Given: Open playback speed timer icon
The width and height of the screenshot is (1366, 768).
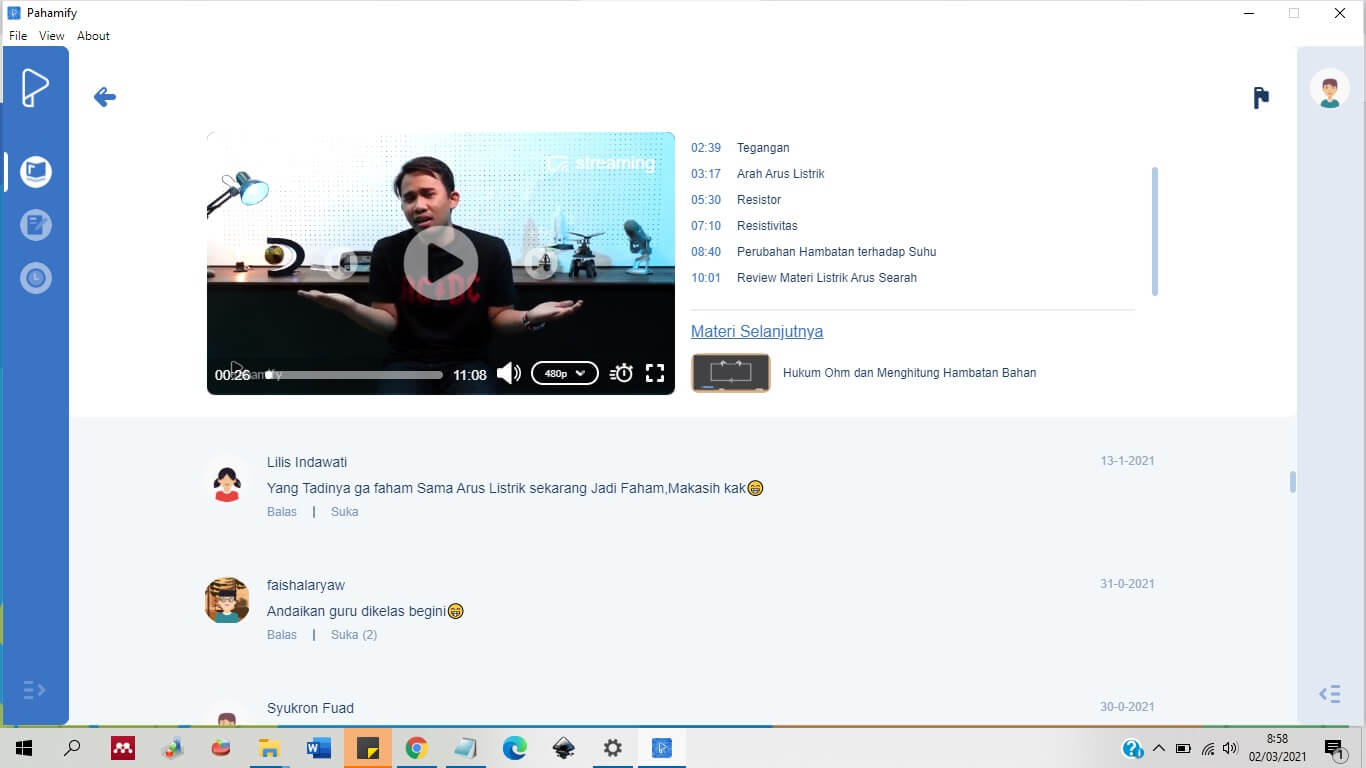Looking at the screenshot, I should tap(621, 373).
